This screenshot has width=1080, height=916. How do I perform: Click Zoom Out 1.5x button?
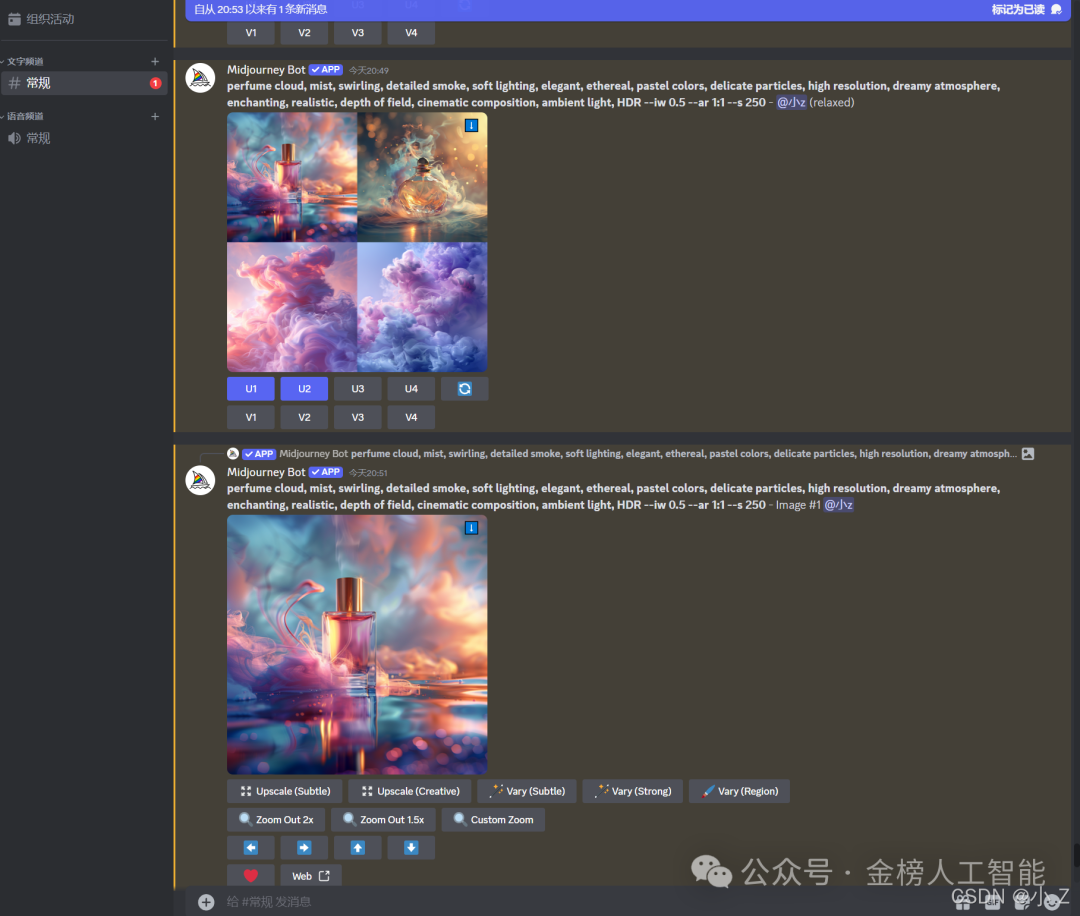383,820
